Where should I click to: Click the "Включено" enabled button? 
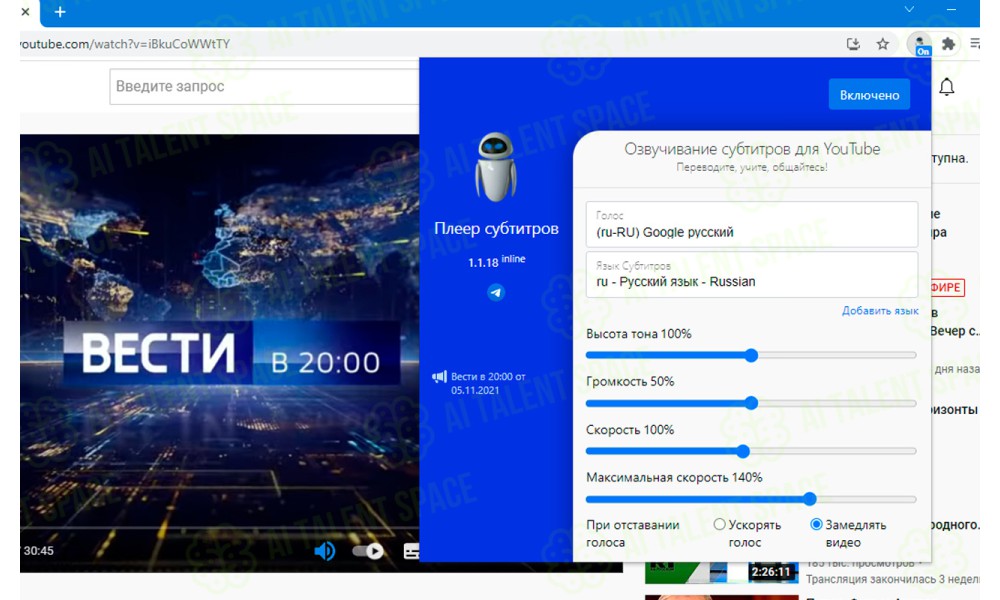point(869,95)
